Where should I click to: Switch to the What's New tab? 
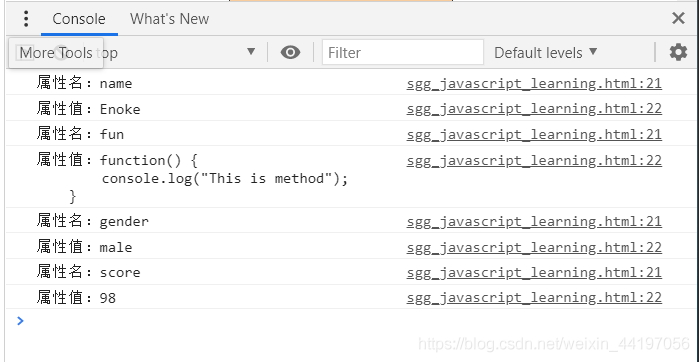169,19
